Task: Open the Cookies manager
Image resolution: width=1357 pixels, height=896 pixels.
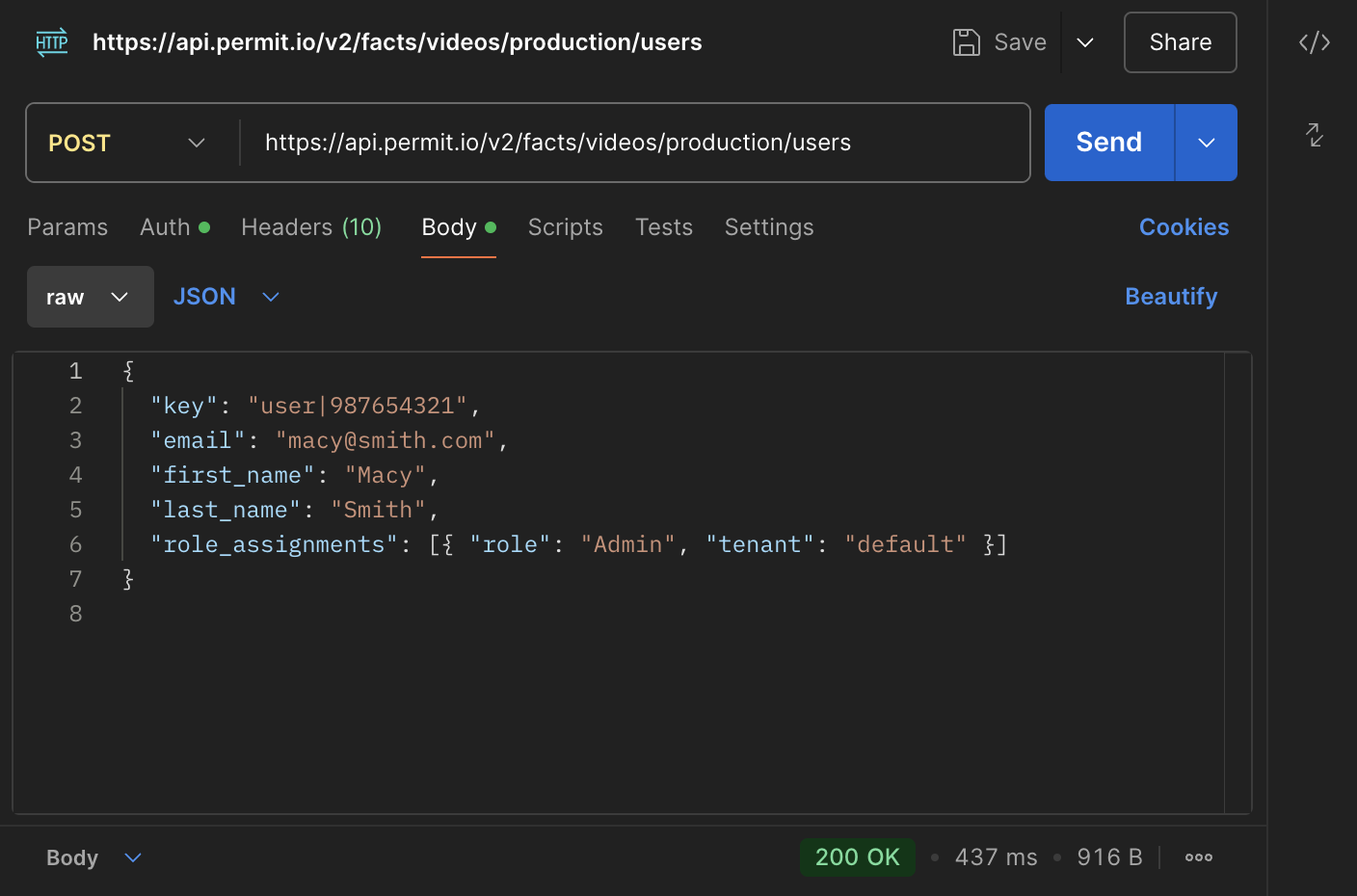Action: pos(1184,227)
